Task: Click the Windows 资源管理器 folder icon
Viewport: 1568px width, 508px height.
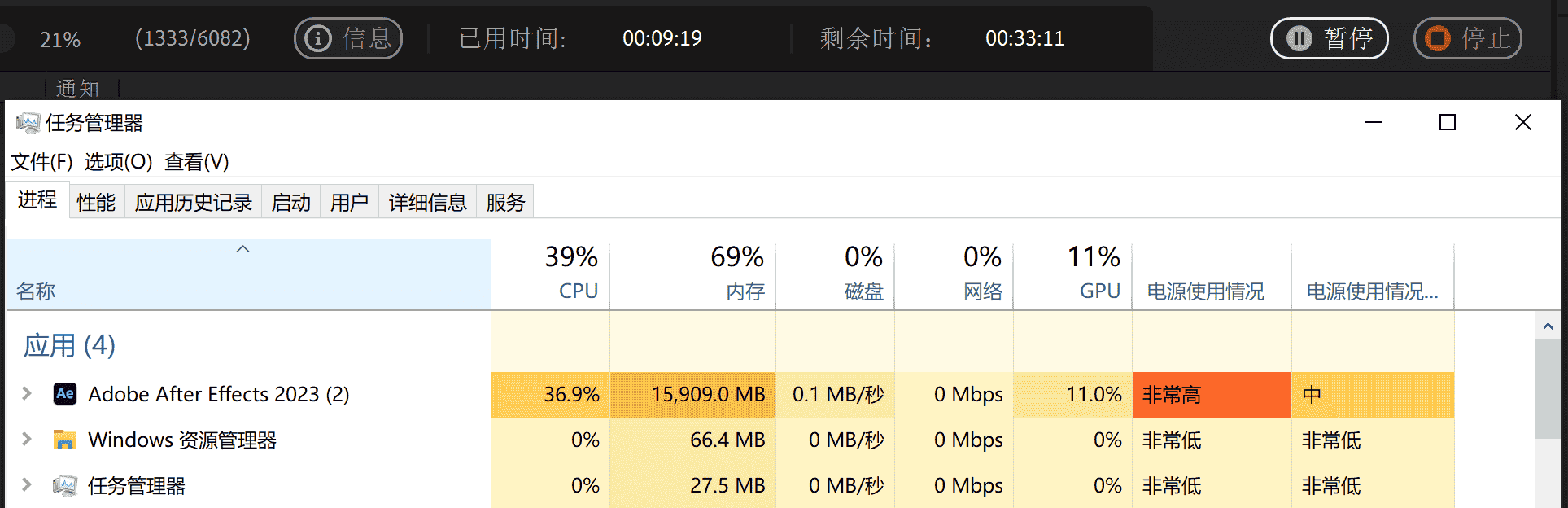Action: 65,440
